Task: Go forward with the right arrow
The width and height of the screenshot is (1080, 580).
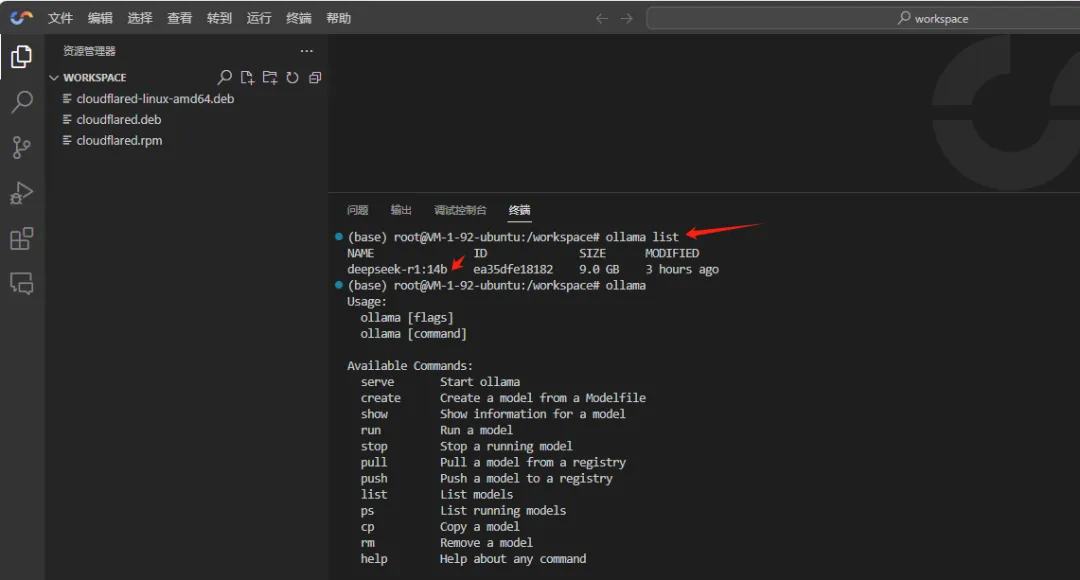Action: pyautogui.click(x=626, y=19)
